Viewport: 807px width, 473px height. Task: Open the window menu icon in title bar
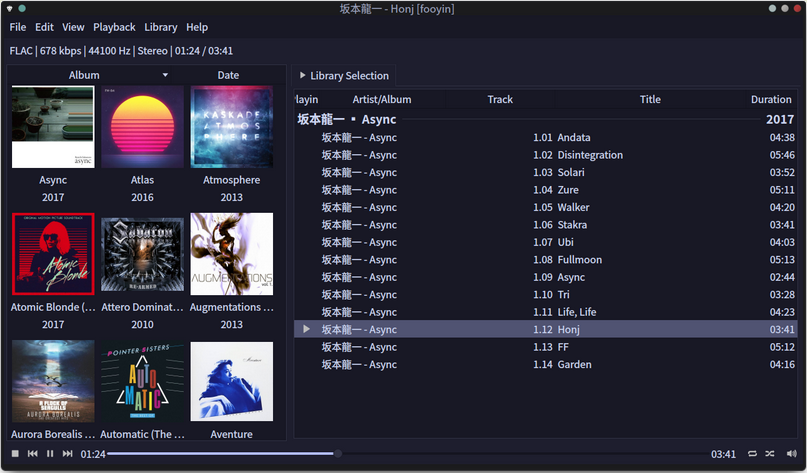coord(9,8)
